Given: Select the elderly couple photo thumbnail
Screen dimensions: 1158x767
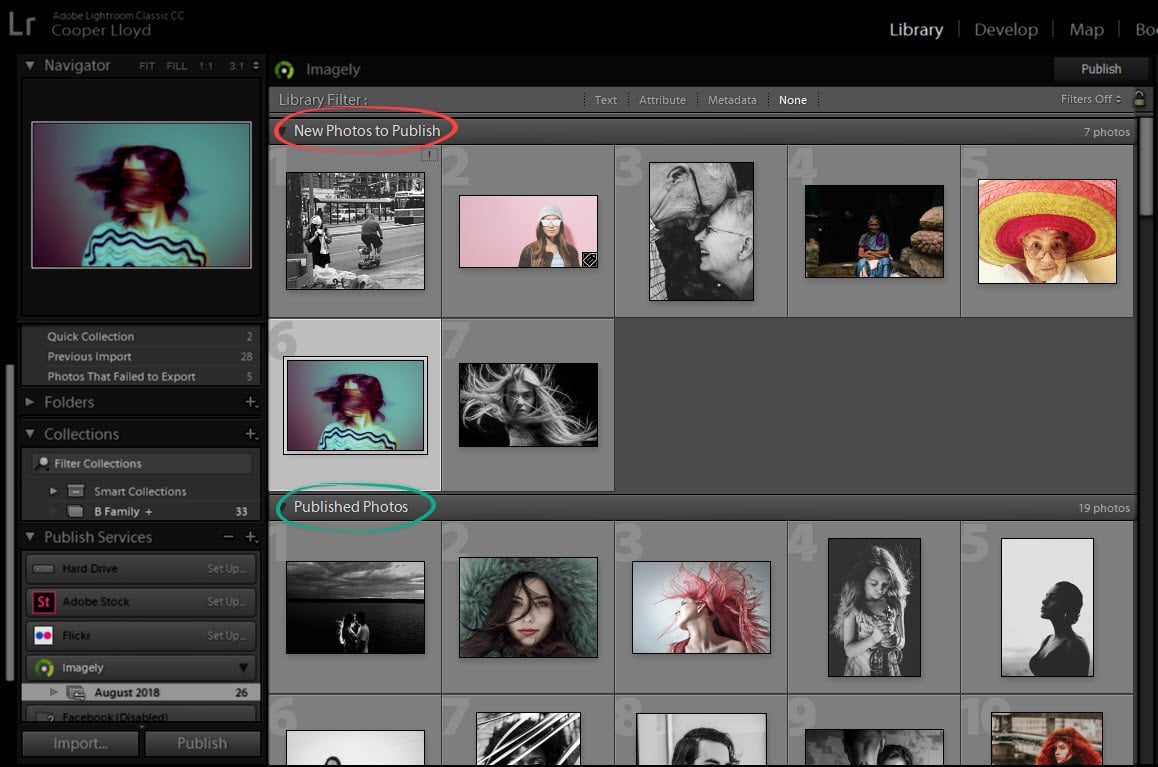Looking at the screenshot, I should pyautogui.click(x=701, y=231).
